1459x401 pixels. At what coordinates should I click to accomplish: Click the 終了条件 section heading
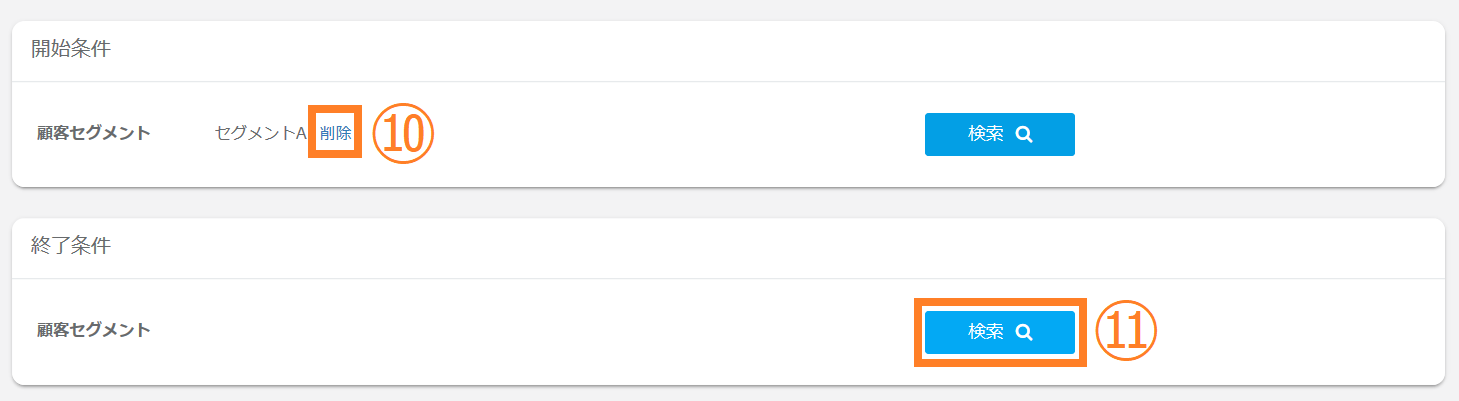point(71,247)
